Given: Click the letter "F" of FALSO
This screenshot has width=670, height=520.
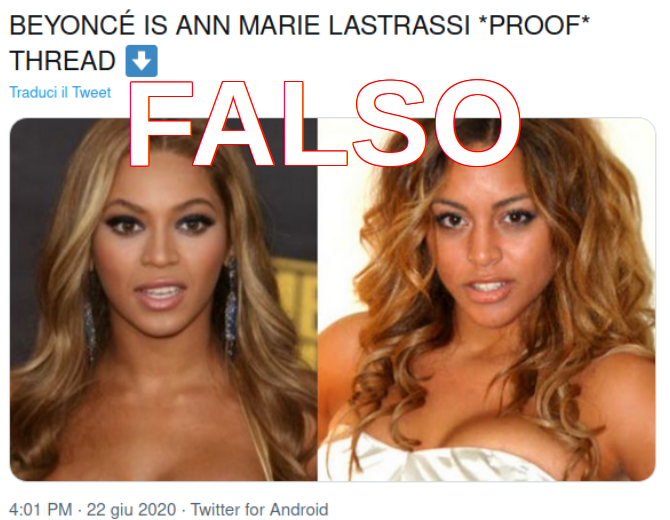Looking at the screenshot, I should (x=161, y=123).
